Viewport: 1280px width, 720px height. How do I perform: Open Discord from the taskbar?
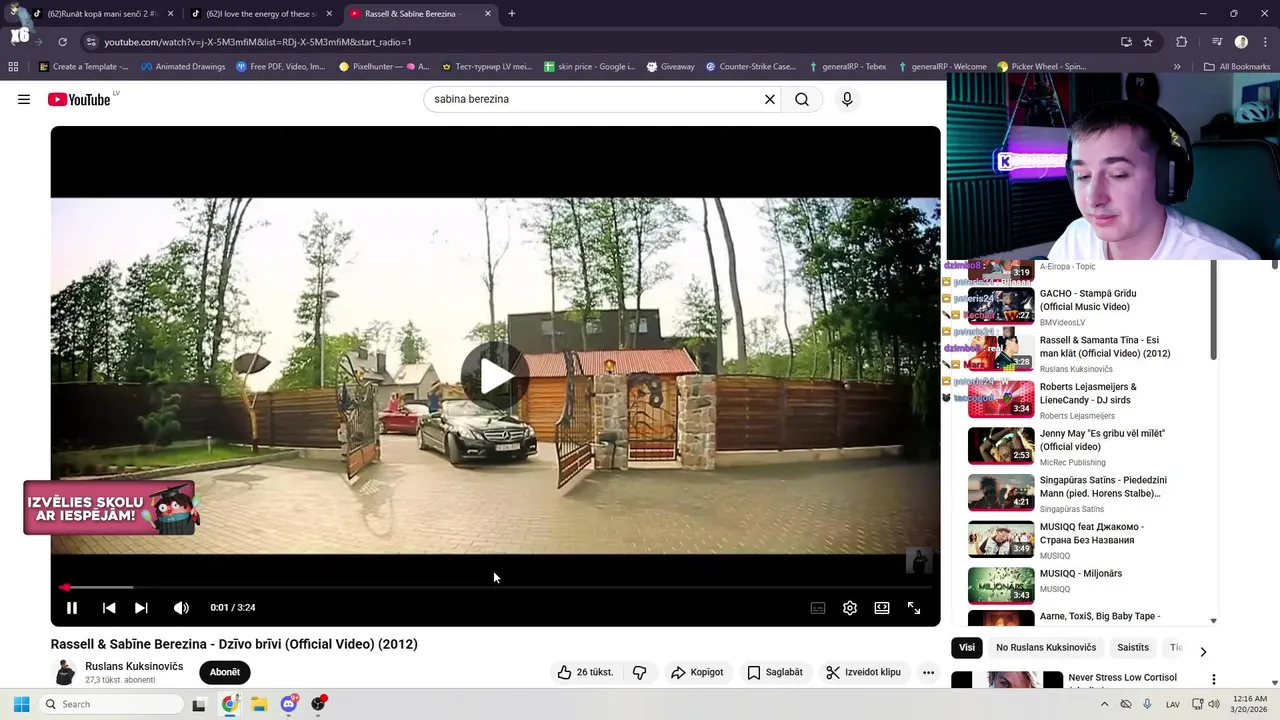coord(289,704)
